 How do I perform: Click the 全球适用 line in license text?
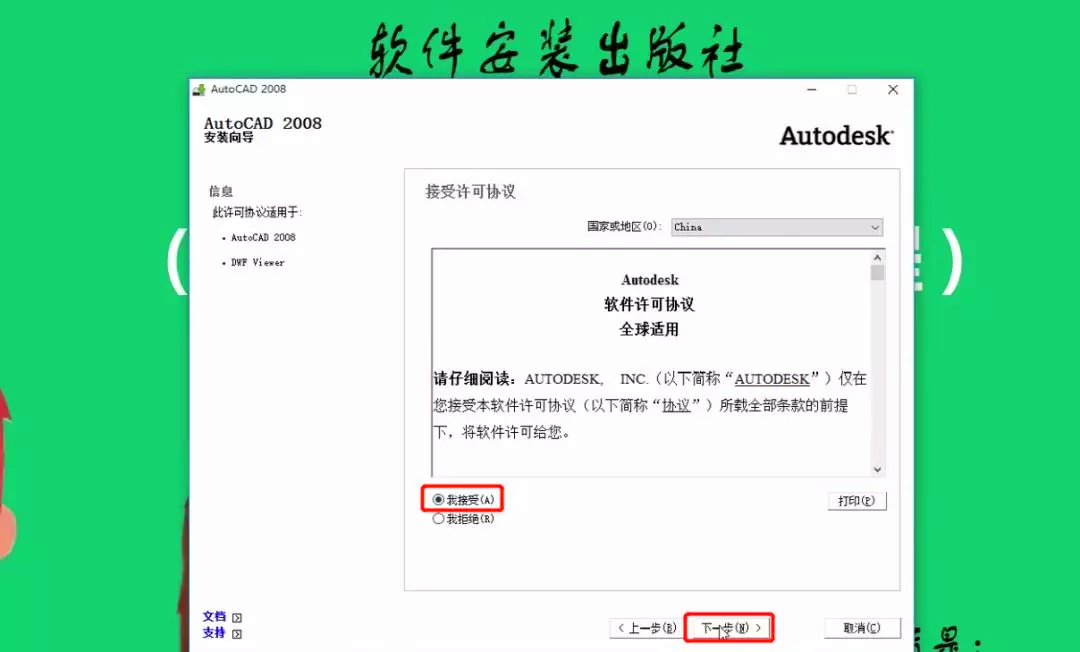click(x=649, y=329)
